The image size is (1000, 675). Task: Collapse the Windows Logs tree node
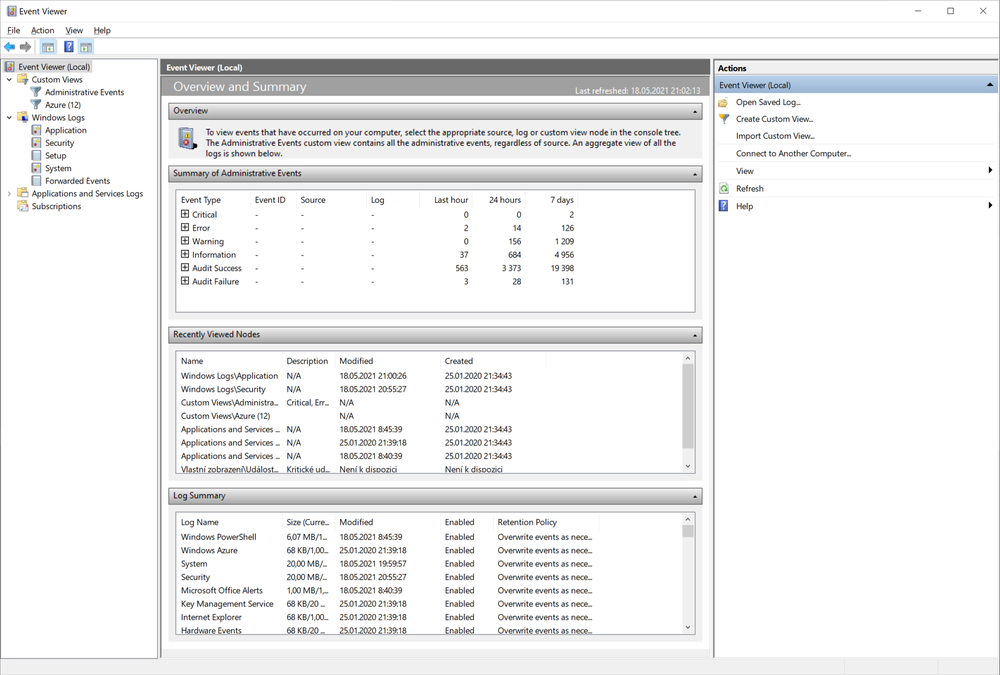click(x=9, y=117)
